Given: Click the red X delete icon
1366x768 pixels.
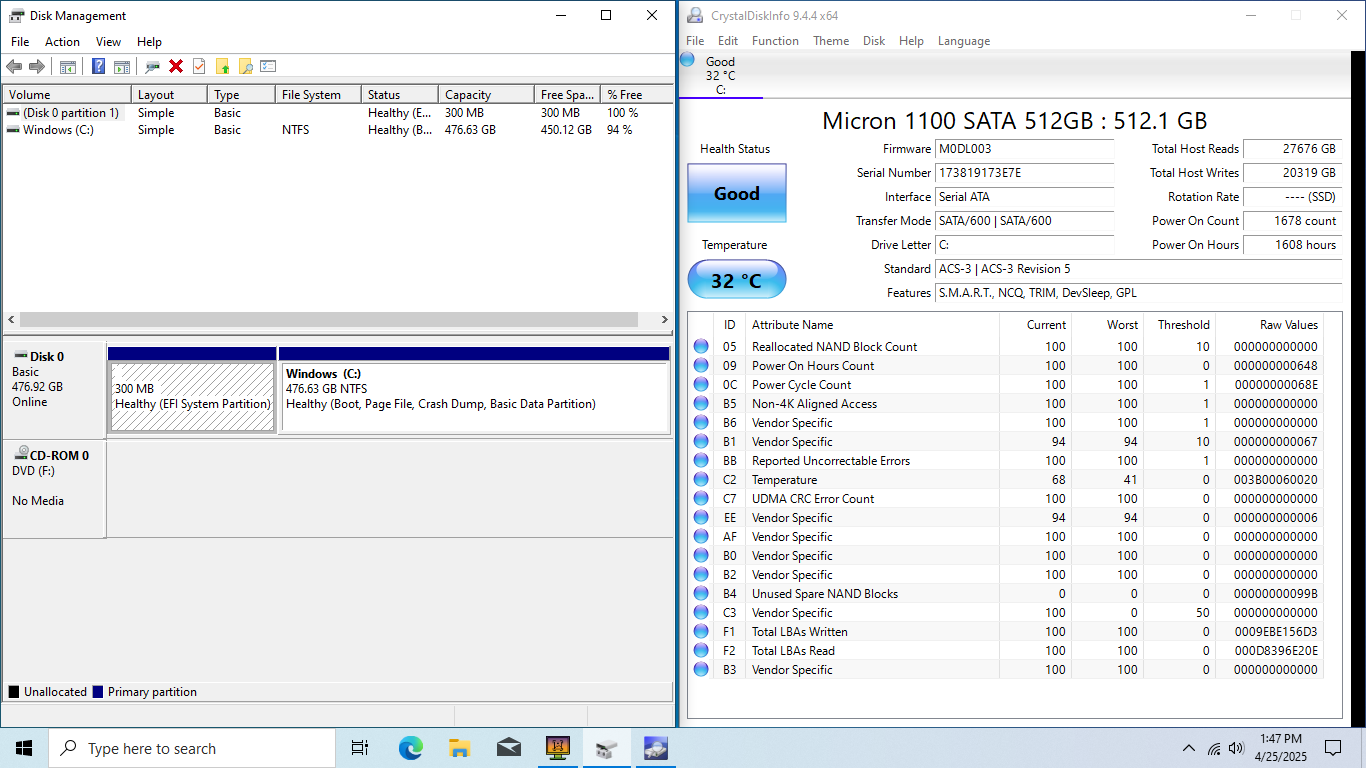Looking at the screenshot, I should [176, 66].
